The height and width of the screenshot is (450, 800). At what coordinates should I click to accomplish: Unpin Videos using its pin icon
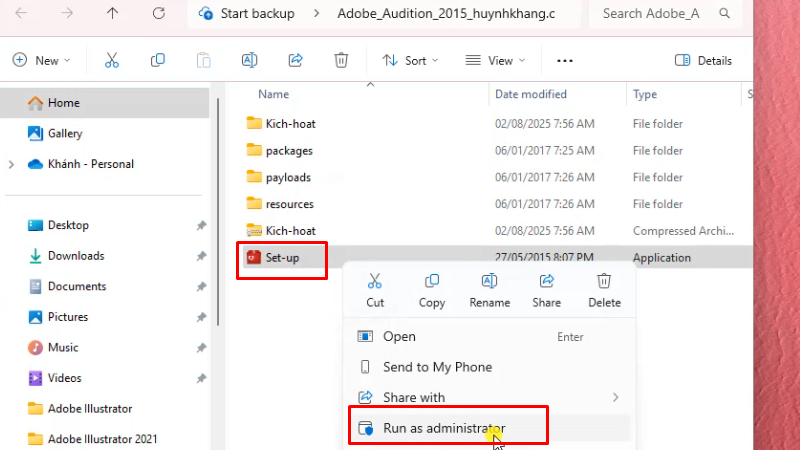202,379
